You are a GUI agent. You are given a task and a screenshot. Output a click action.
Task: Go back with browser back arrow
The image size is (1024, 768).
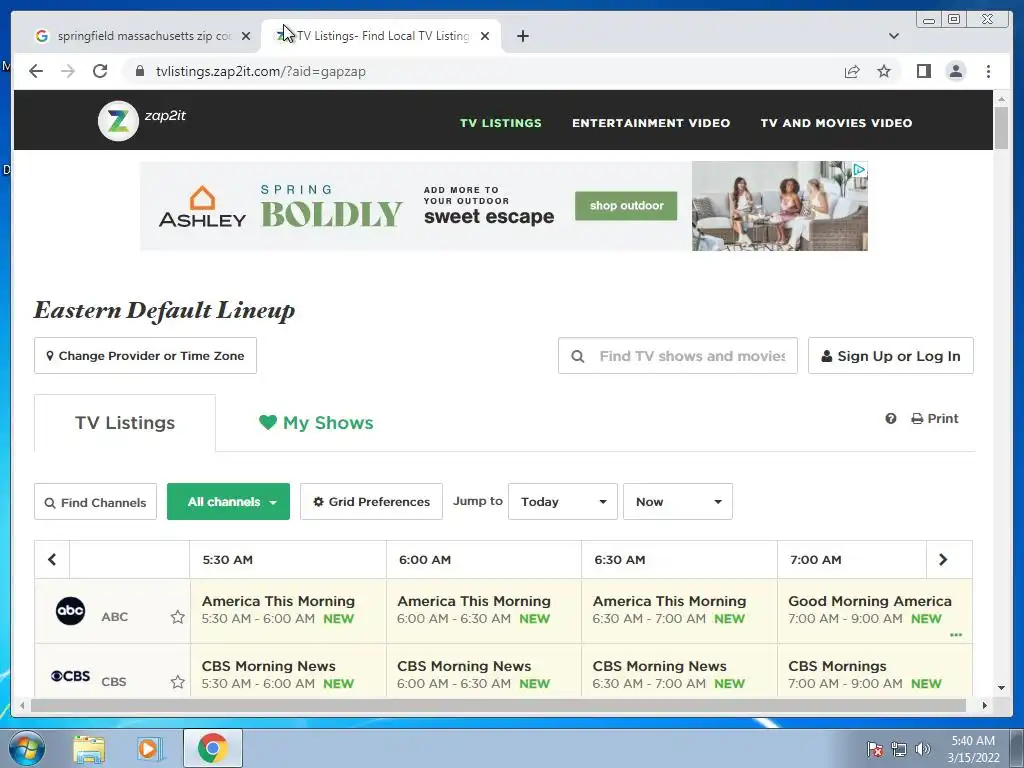[36, 71]
